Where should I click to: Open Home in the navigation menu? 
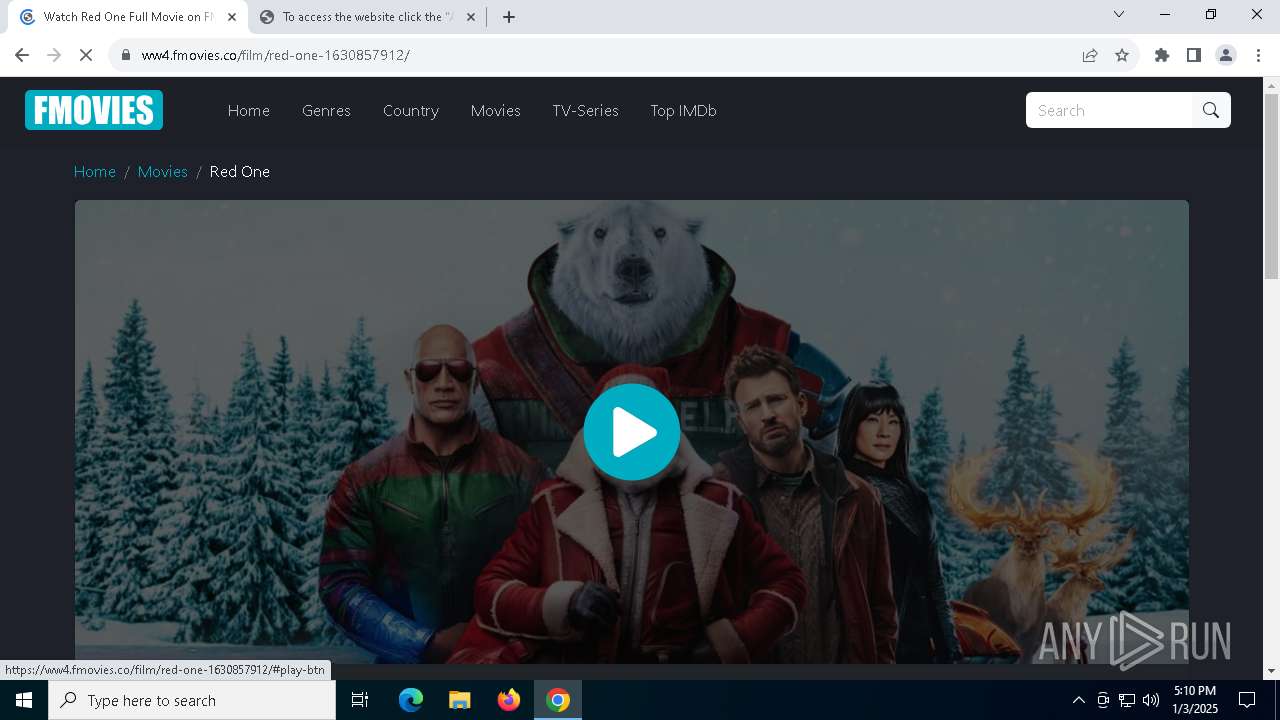click(x=249, y=111)
